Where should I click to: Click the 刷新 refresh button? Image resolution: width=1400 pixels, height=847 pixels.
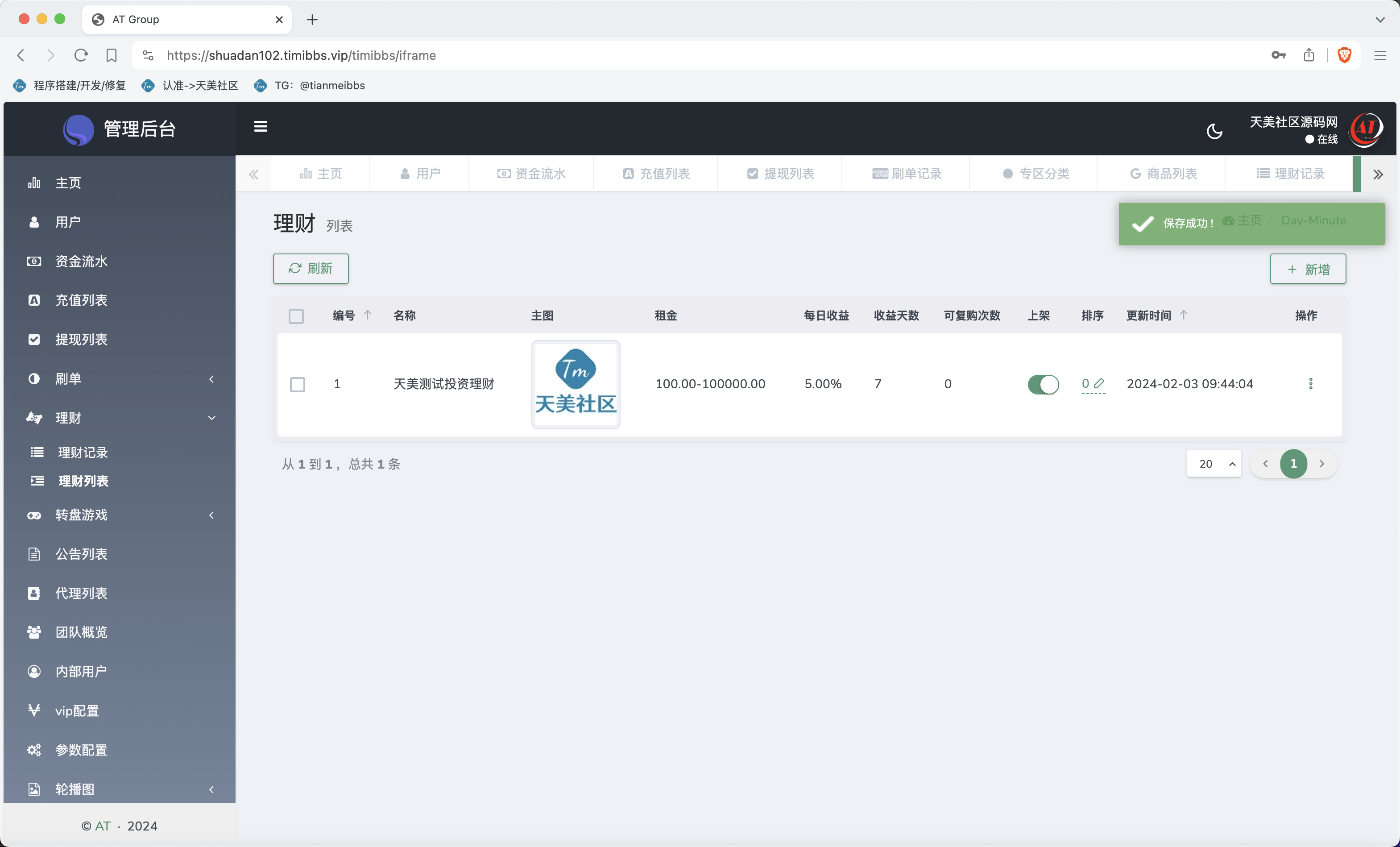point(311,268)
